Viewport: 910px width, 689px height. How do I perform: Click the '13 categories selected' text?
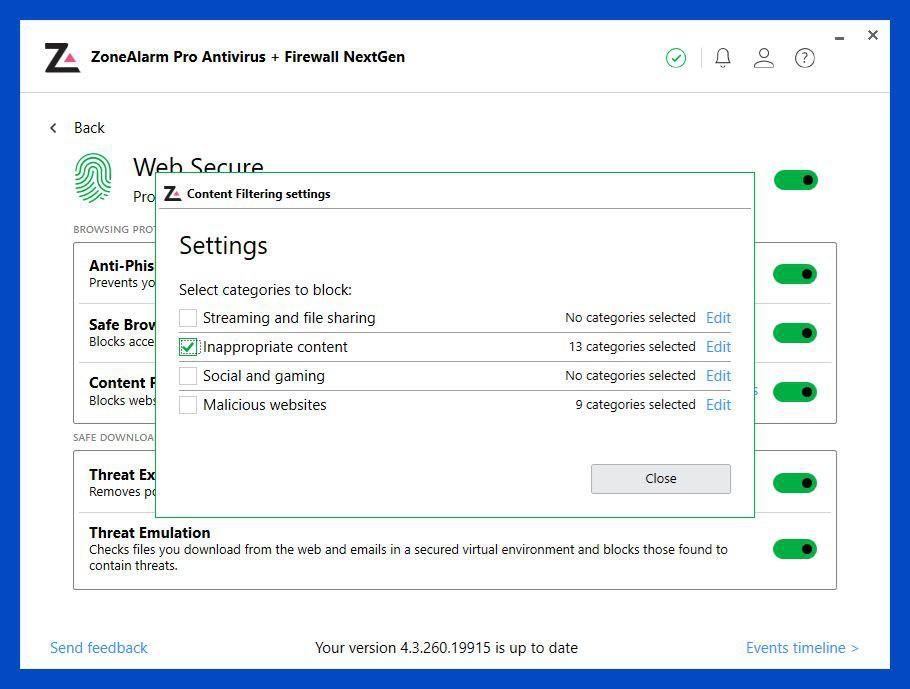coord(632,347)
